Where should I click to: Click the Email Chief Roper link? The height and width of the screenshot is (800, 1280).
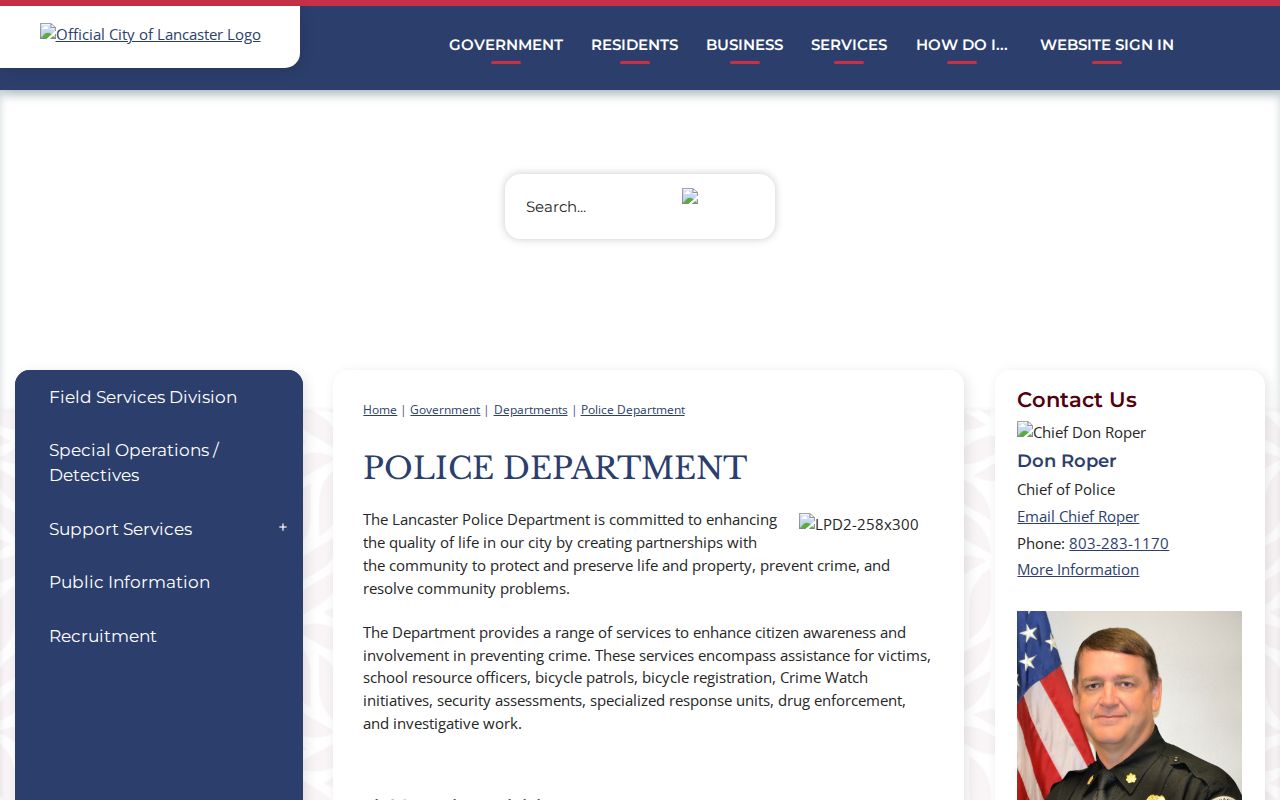tap(1078, 516)
